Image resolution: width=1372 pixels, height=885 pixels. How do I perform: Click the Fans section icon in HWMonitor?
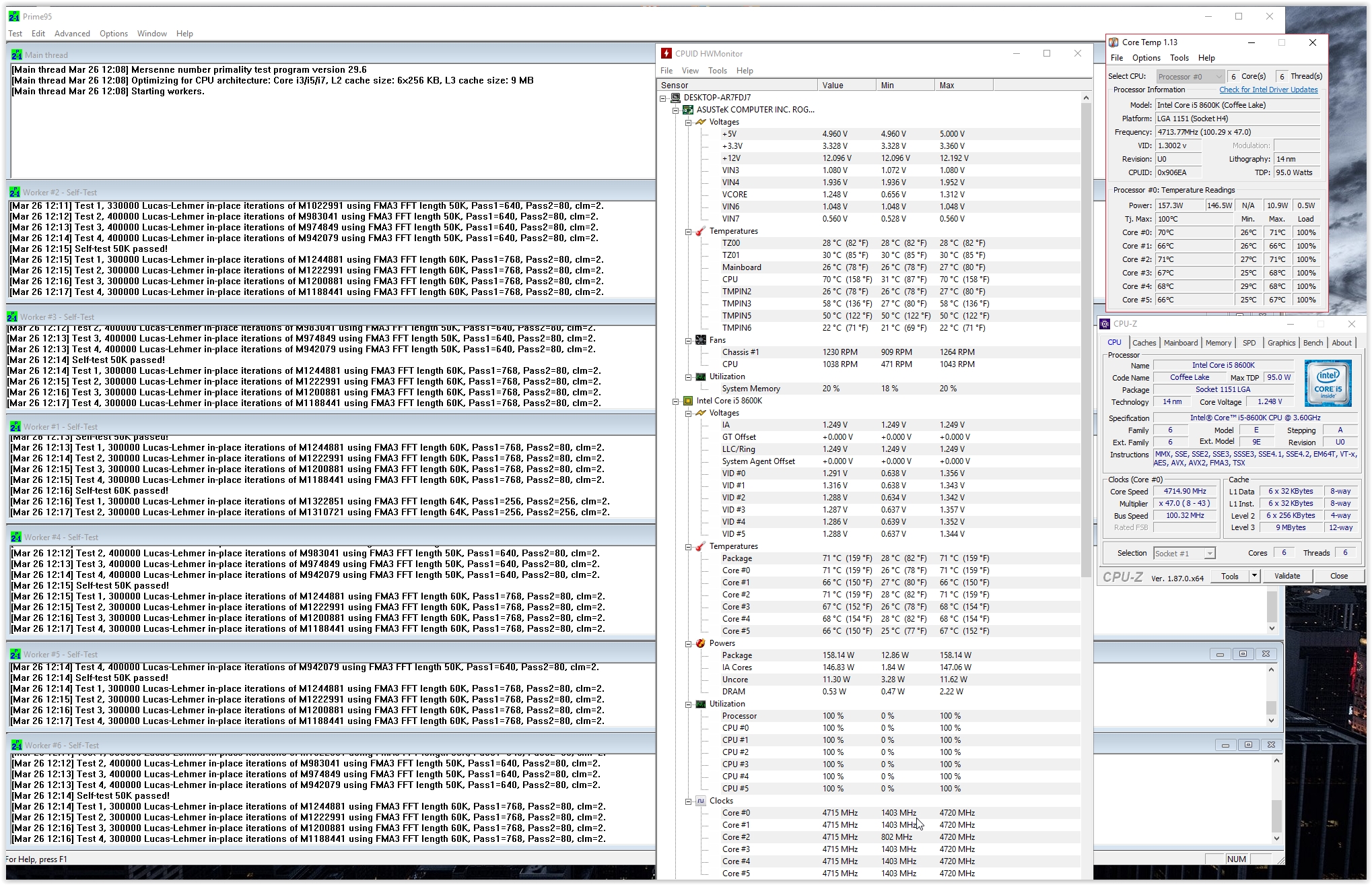pyautogui.click(x=701, y=340)
